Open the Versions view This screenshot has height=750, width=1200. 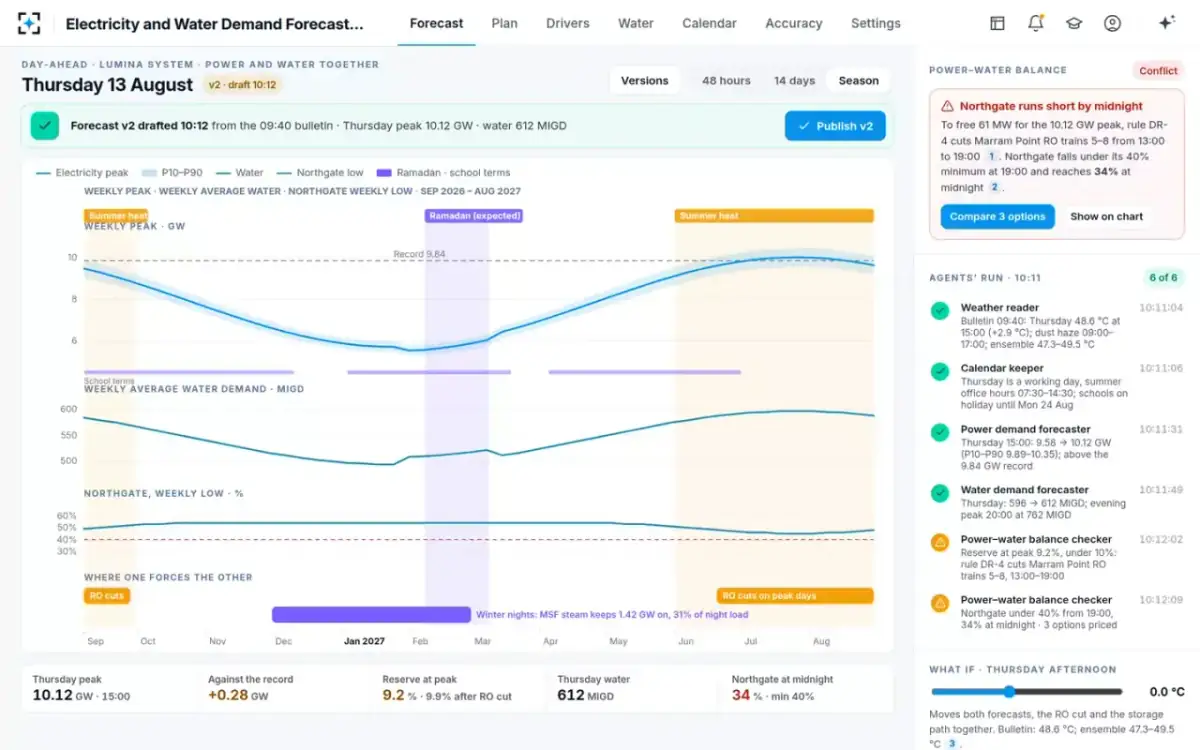click(645, 81)
